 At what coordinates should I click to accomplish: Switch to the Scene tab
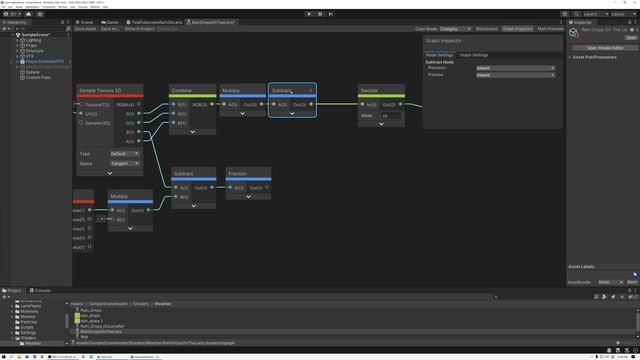coord(84,22)
